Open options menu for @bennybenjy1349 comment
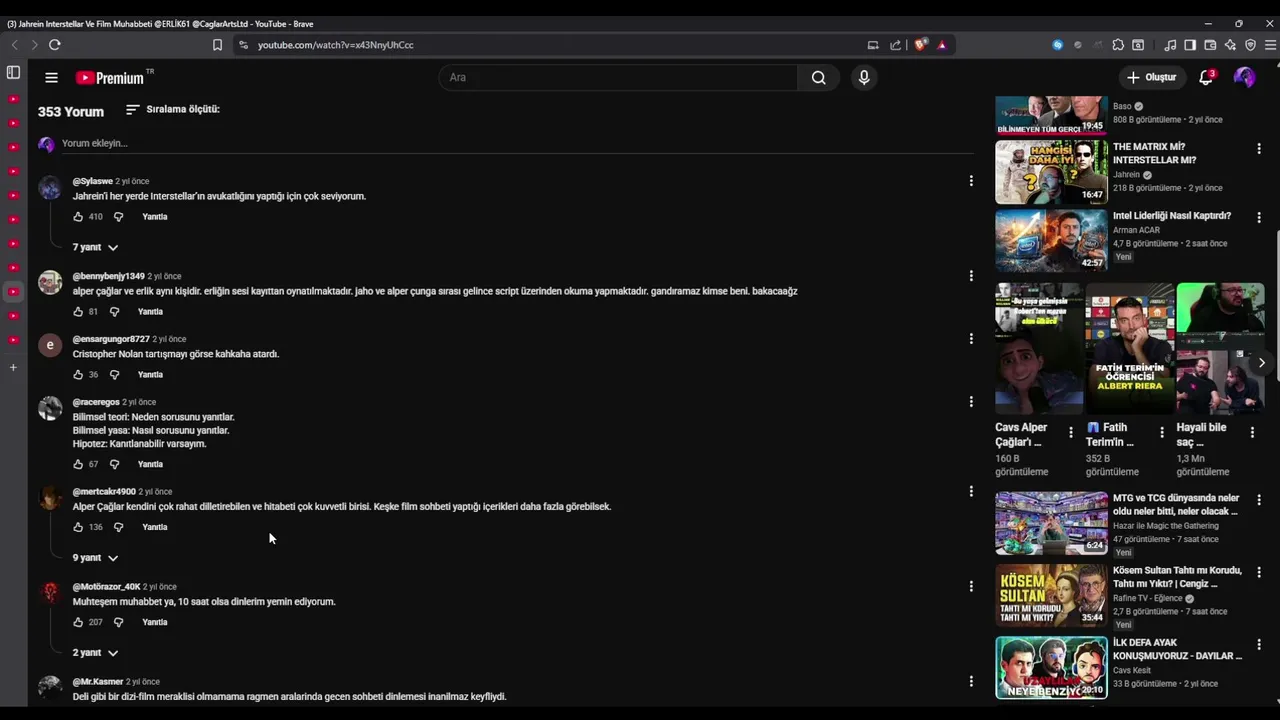Screen dimensions: 1280x720 tap(970, 276)
